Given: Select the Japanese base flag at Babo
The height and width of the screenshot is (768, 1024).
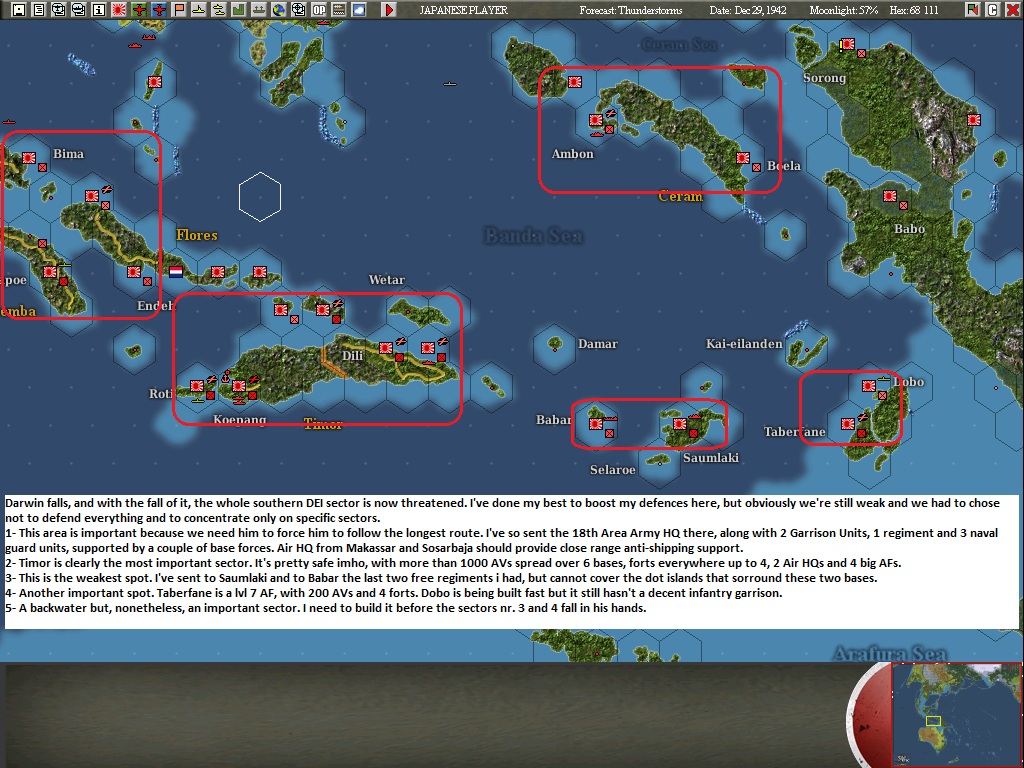Looking at the screenshot, I should pyautogui.click(x=889, y=196).
